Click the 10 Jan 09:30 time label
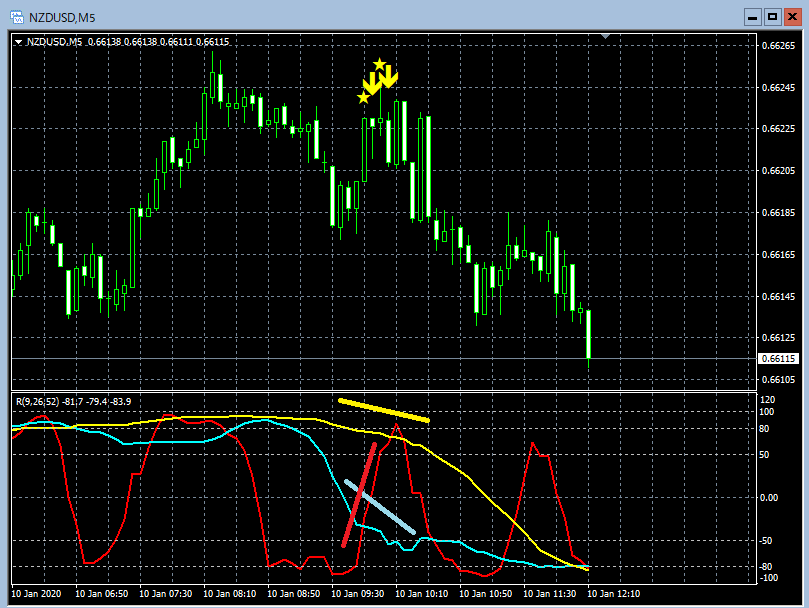The width and height of the screenshot is (809, 608). coord(358,594)
